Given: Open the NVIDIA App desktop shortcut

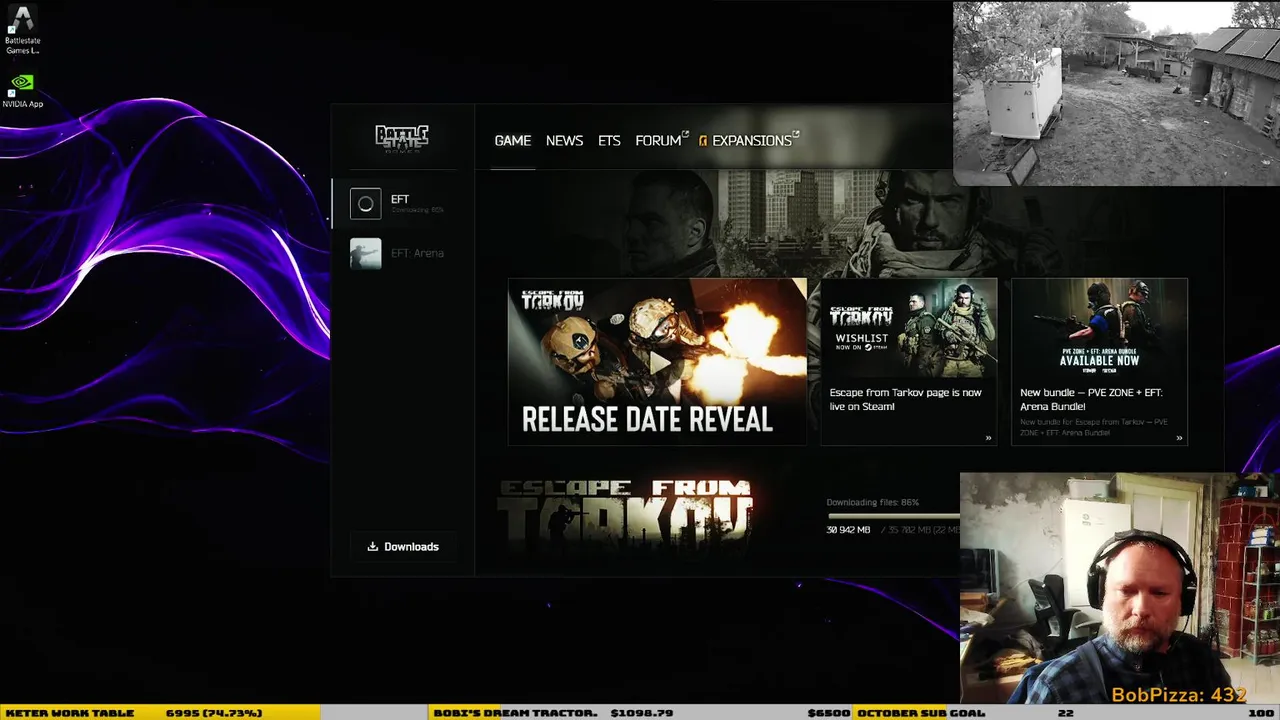Looking at the screenshot, I should (22, 91).
